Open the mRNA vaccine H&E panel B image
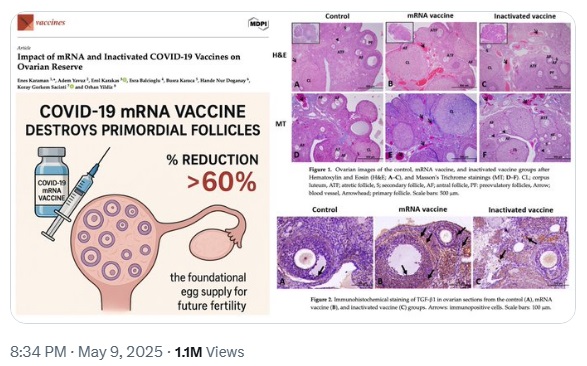The width and height of the screenshot is (587, 366). coord(431,57)
